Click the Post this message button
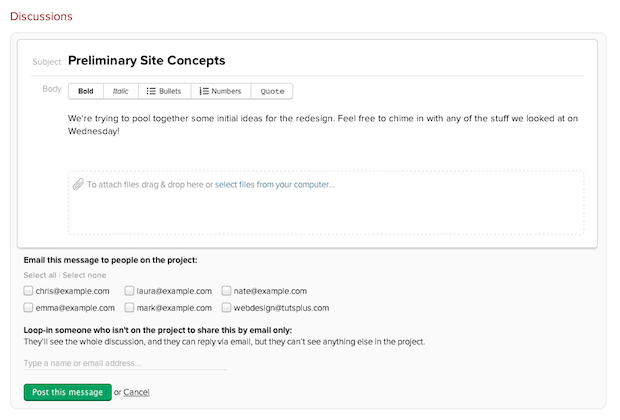This screenshot has height=420, width=620. pos(68,392)
